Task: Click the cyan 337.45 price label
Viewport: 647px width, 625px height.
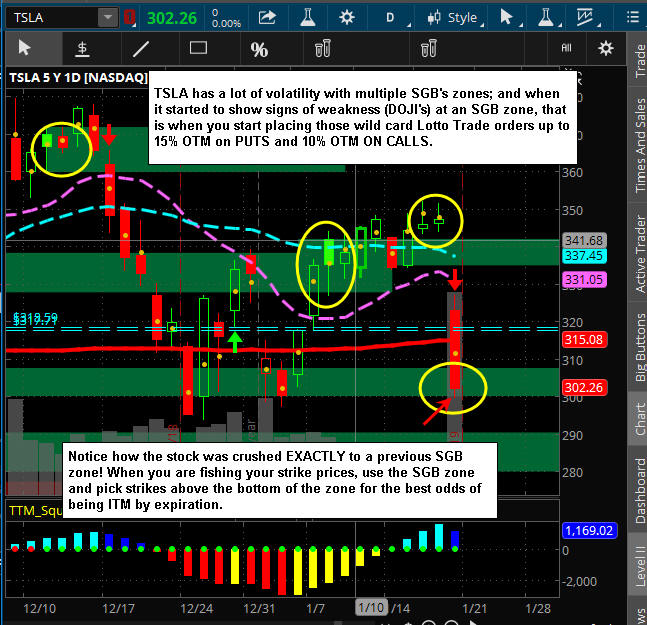Action: coord(584,256)
